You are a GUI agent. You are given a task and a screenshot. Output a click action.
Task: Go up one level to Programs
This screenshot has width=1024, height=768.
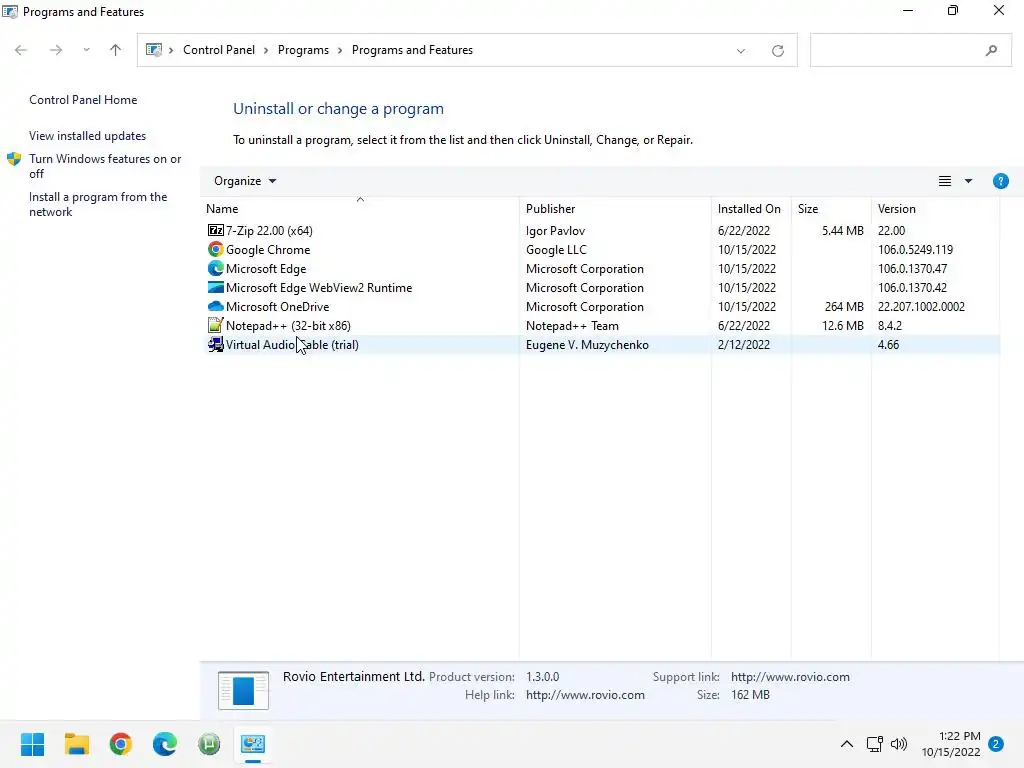click(116, 50)
